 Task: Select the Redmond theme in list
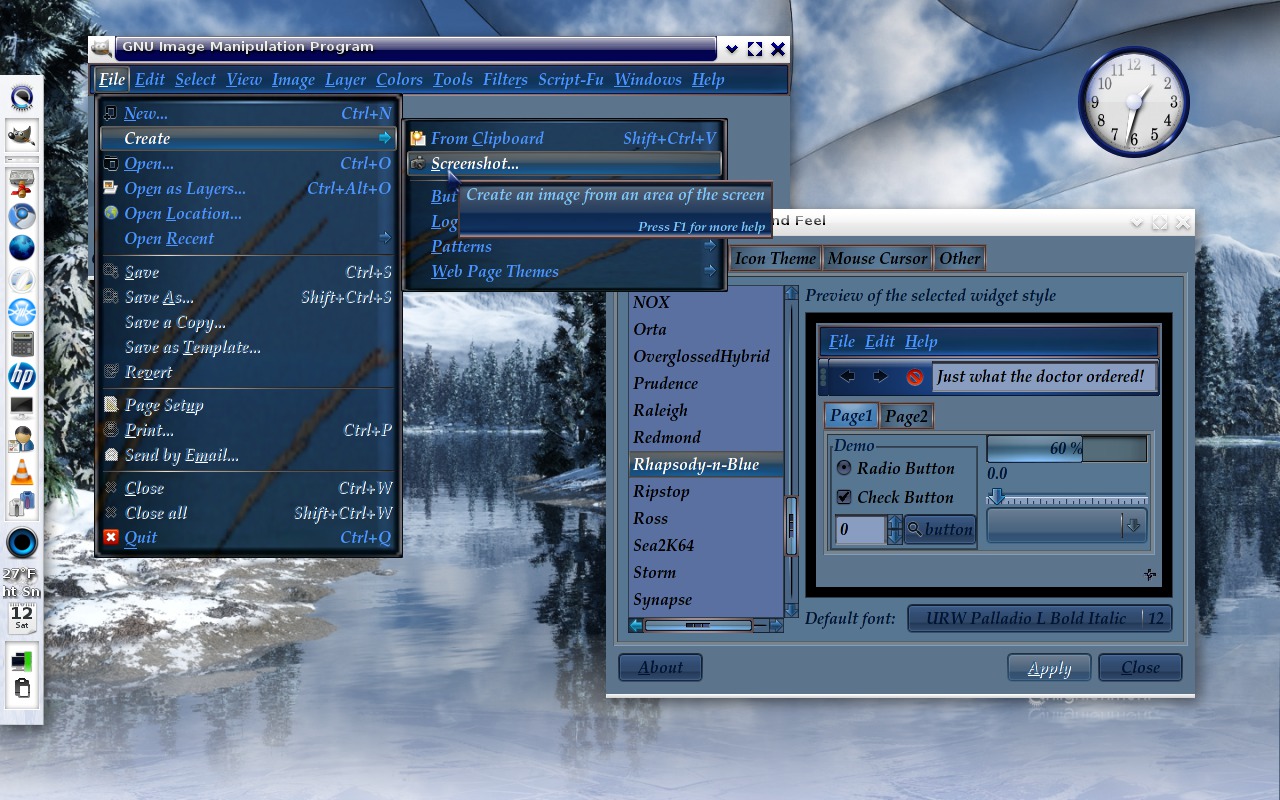(706, 437)
